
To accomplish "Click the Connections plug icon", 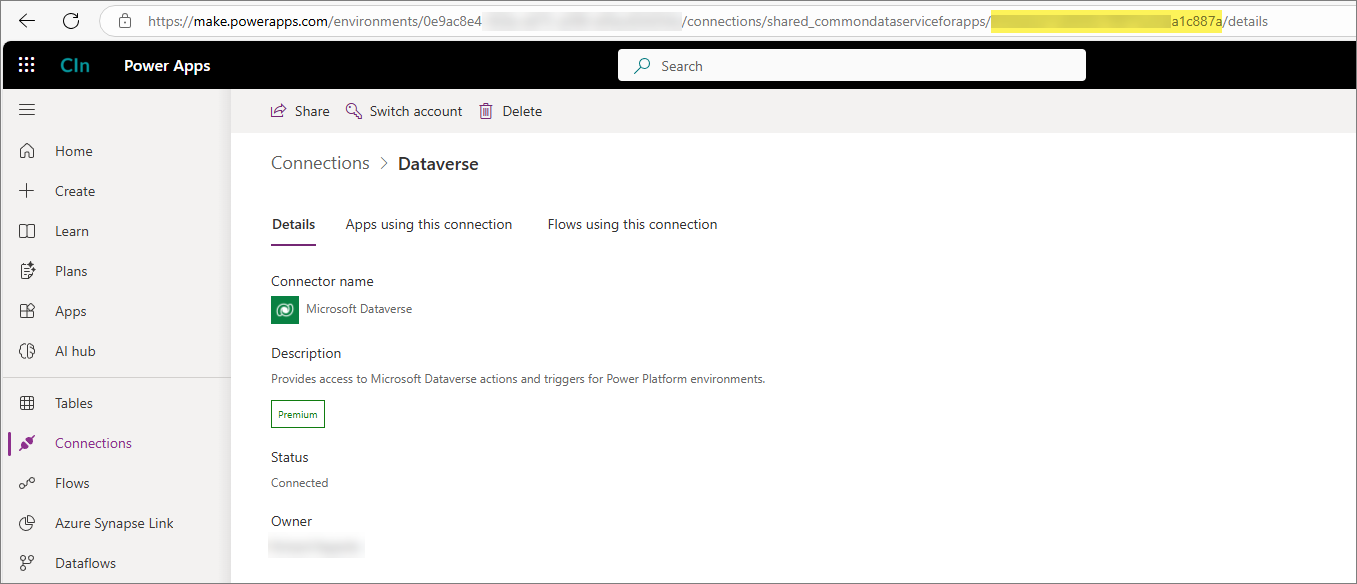I will click(27, 443).
